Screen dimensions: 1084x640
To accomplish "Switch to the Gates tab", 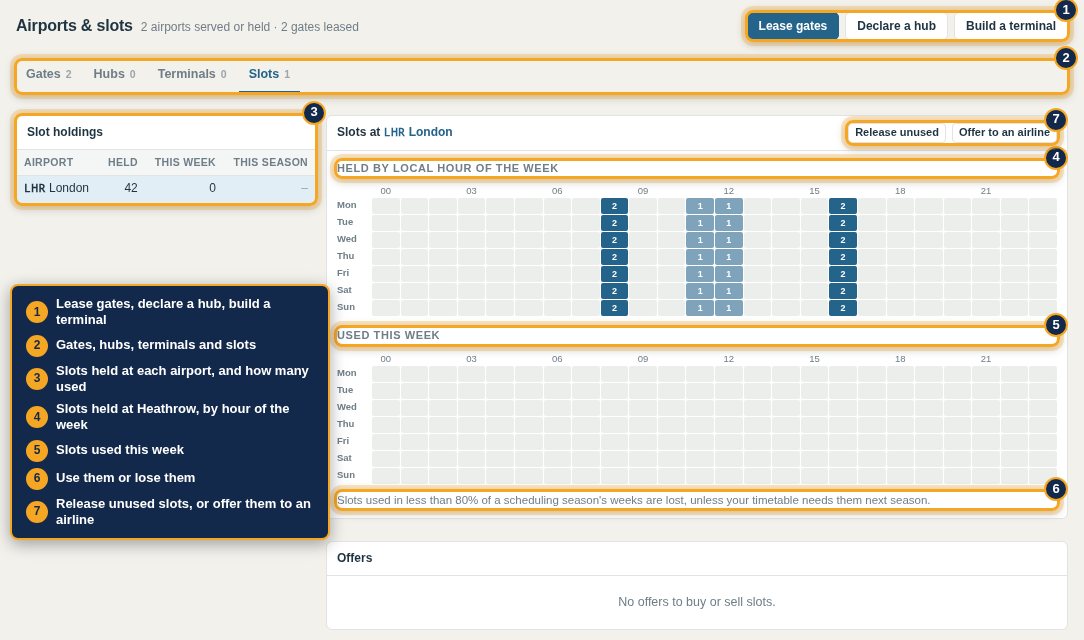I will pyautogui.click(x=48, y=74).
